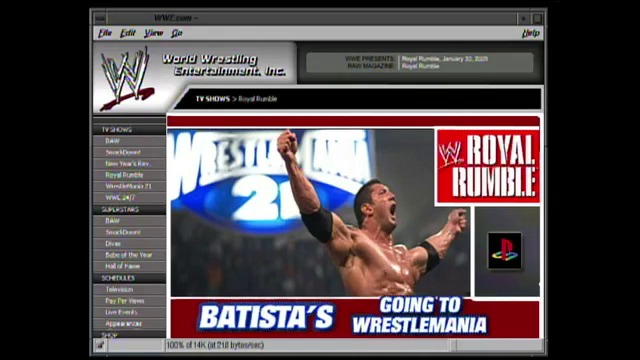Viewport: 640px width, 360px height.
Task: Click Batista's Going to WrestleMania headline
Action: [x=343, y=316]
